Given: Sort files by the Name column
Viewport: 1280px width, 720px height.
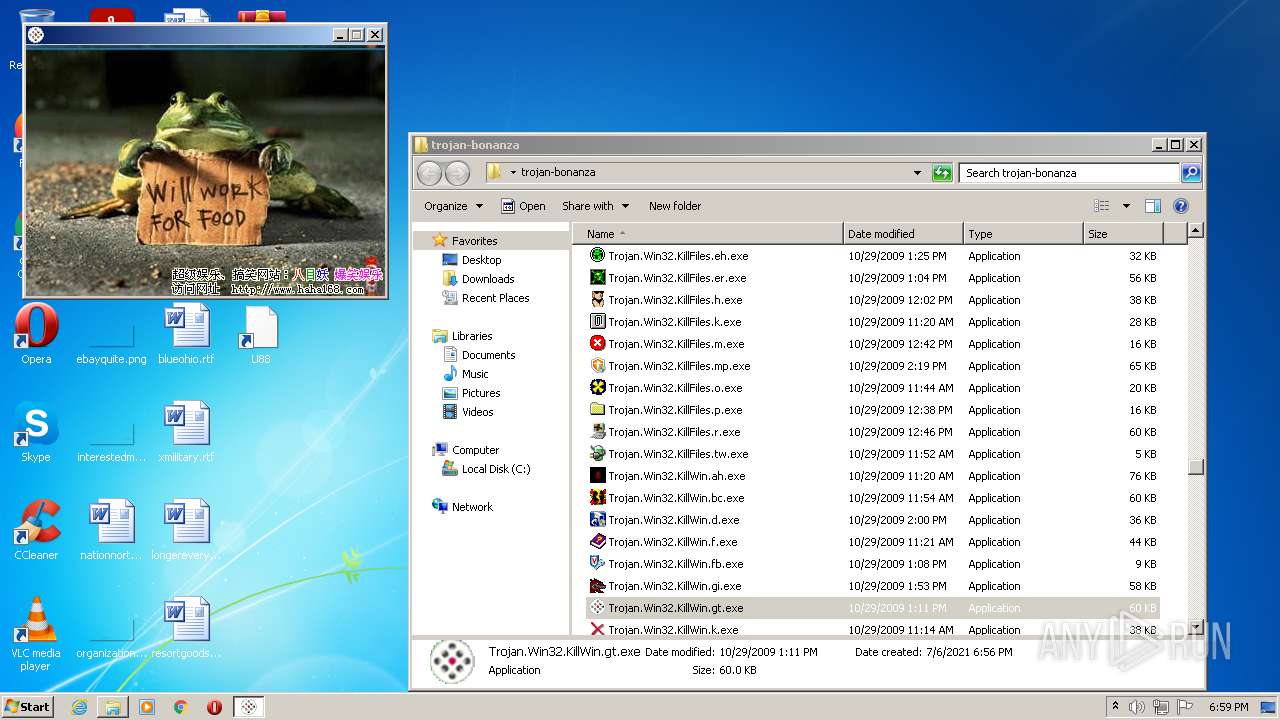Looking at the screenshot, I should pyautogui.click(x=707, y=234).
